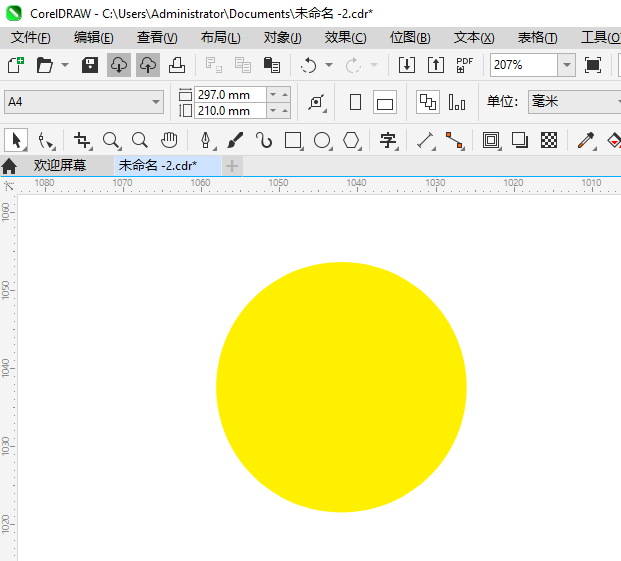Expand the Open recent files arrow

(65, 65)
